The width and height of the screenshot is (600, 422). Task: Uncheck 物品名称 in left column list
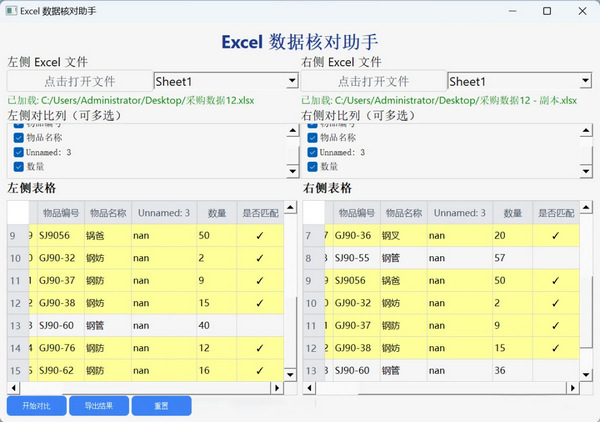click(x=19, y=137)
